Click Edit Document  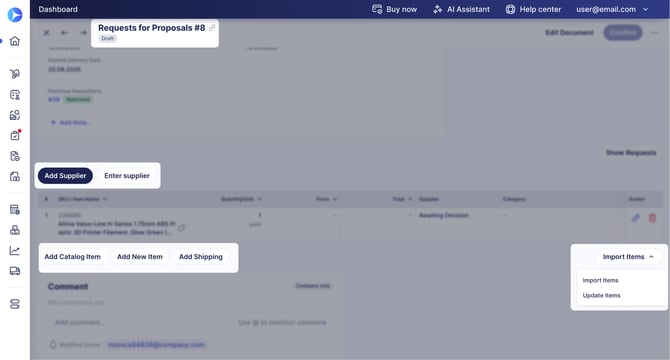pos(569,32)
